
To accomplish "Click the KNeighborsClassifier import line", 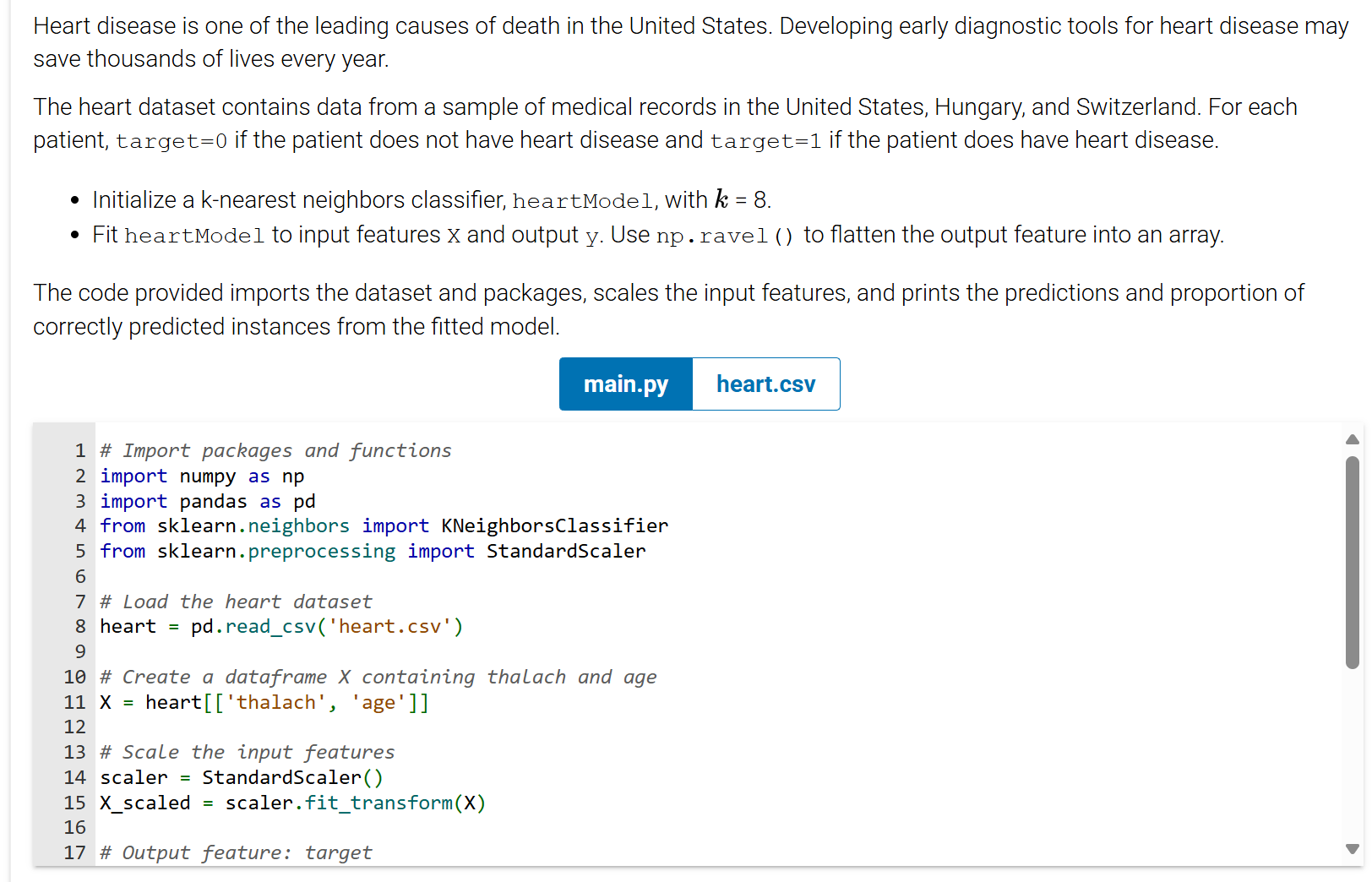I will coord(384,526).
